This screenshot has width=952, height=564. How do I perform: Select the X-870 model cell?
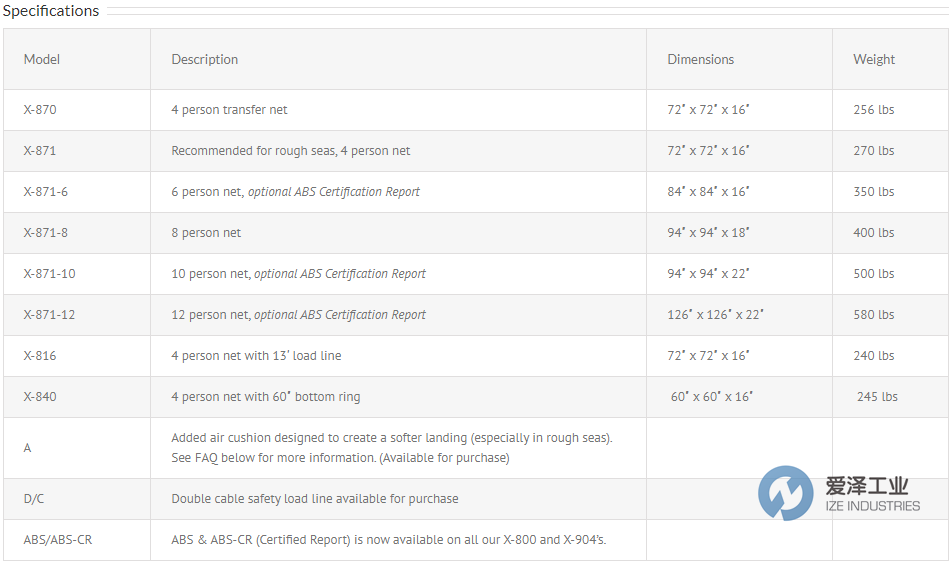click(x=40, y=110)
